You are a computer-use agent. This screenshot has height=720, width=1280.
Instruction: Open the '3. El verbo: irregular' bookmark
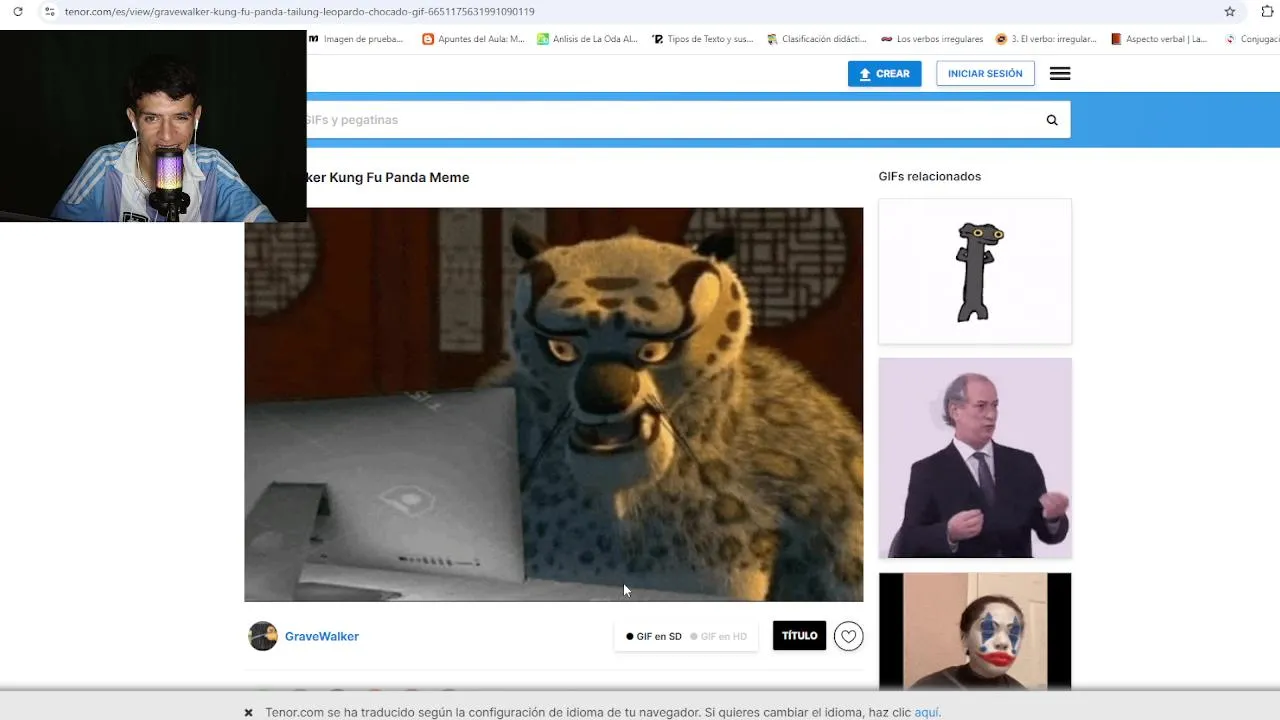1046,39
